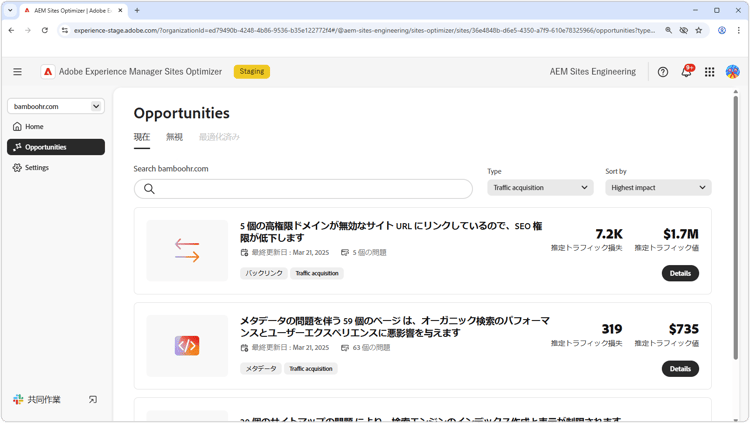
Task: Open the help question mark icon
Action: 662,72
